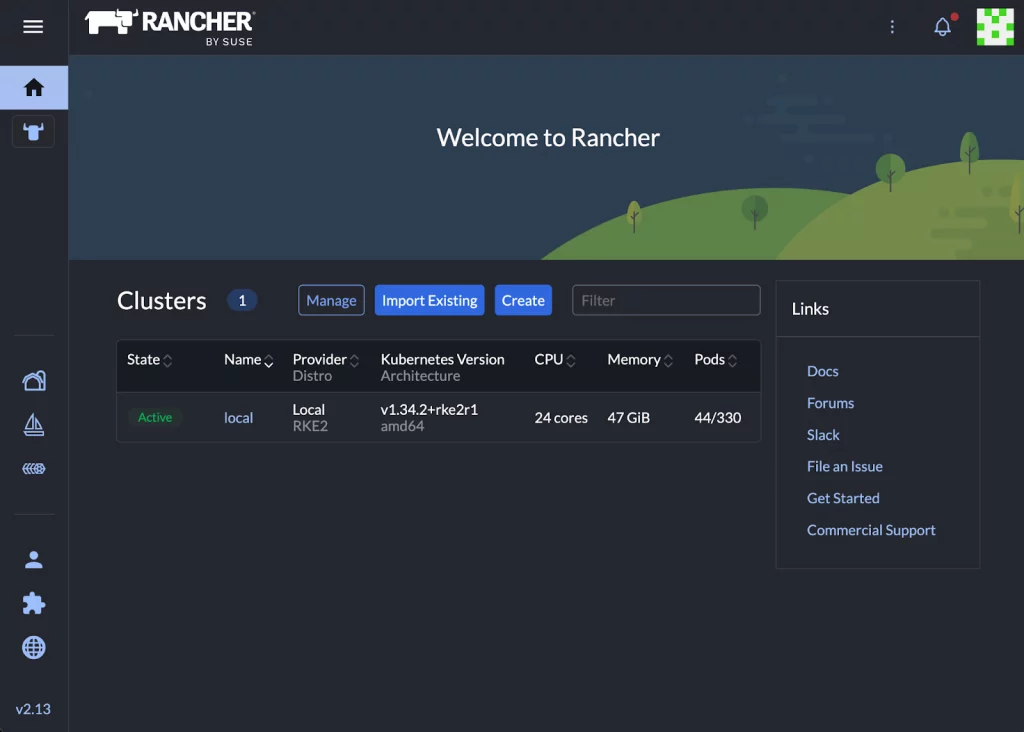Open Global Settings globe icon
The height and width of the screenshot is (732, 1024).
pyautogui.click(x=33, y=647)
